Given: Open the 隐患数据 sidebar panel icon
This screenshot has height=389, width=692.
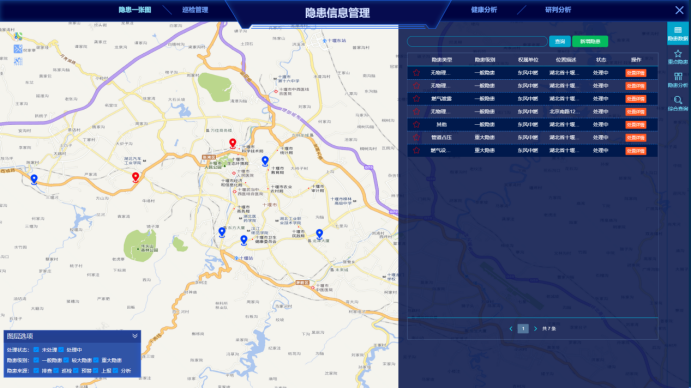Looking at the screenshot, I should tap(678, 33).
